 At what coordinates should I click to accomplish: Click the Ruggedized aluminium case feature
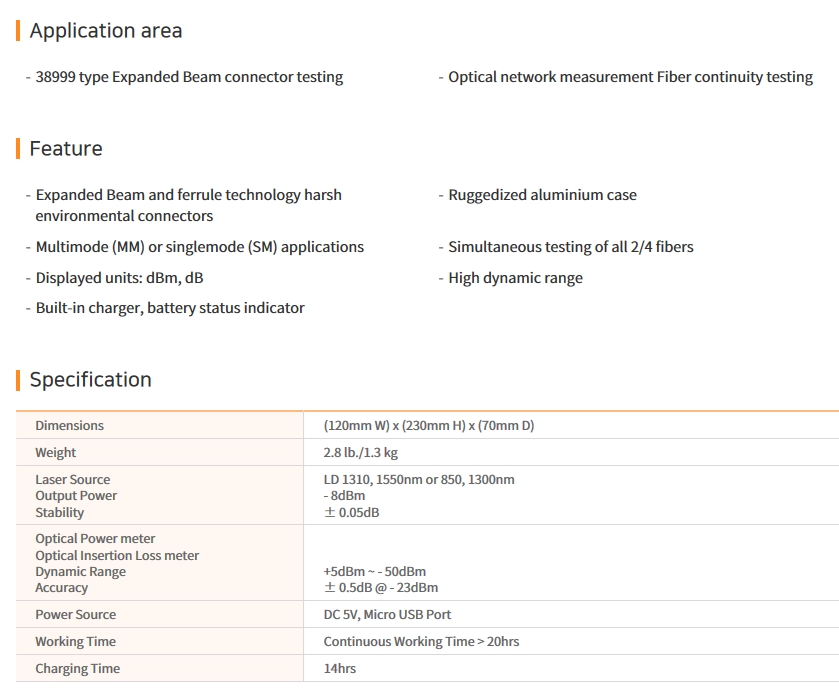pyautogui.click(x=542, y=195)
